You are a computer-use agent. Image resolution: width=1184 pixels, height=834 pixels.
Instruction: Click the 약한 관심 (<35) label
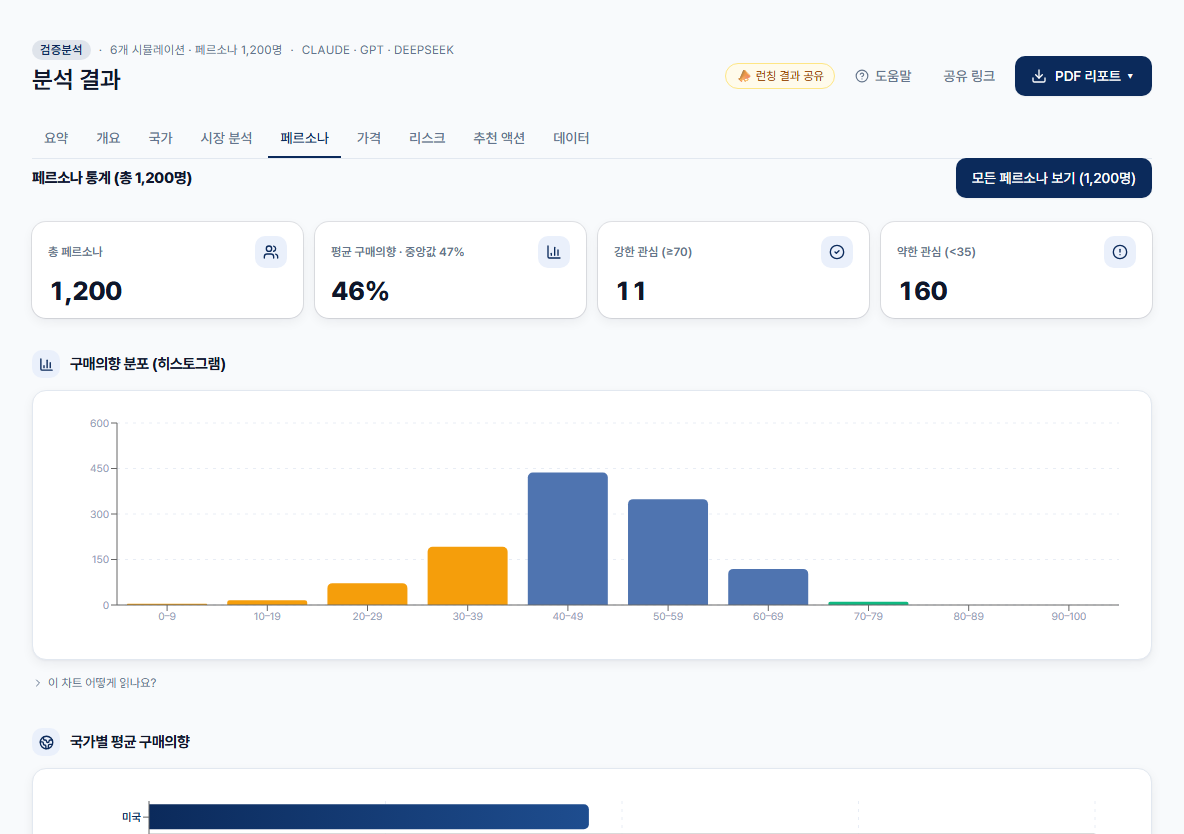[x=936, y=252]
